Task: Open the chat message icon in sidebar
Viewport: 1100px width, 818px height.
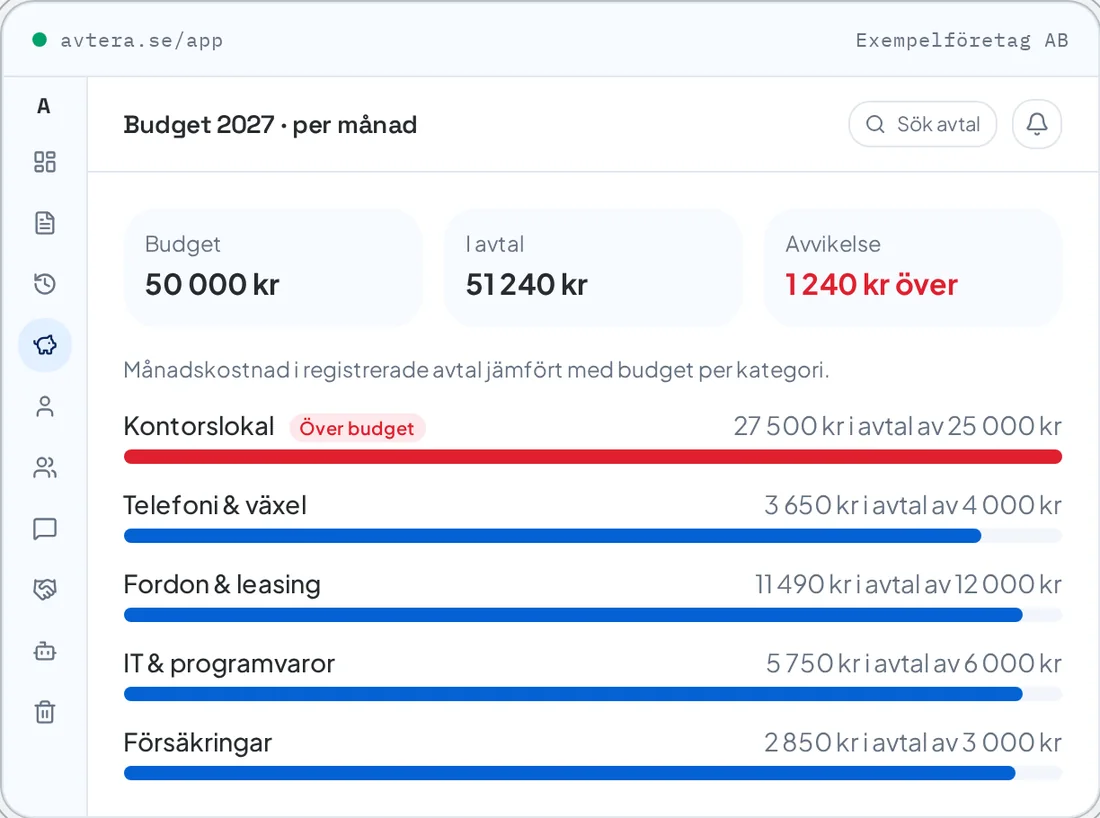Action: click(45, 528)
